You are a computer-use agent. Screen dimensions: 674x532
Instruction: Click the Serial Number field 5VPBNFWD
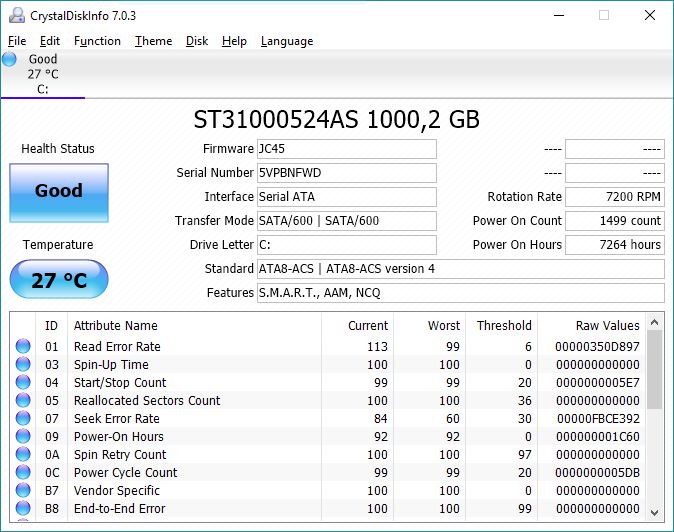tap(347, 173)
